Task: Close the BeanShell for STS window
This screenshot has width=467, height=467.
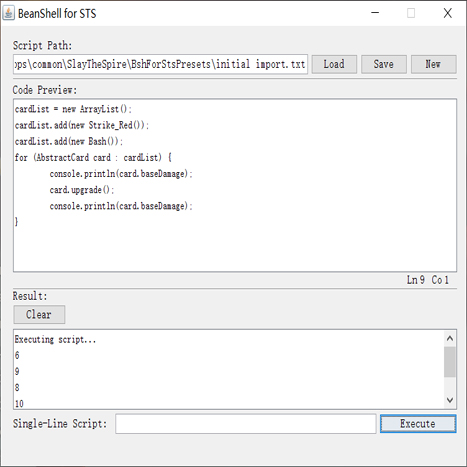Action: [x=448, y=13]
